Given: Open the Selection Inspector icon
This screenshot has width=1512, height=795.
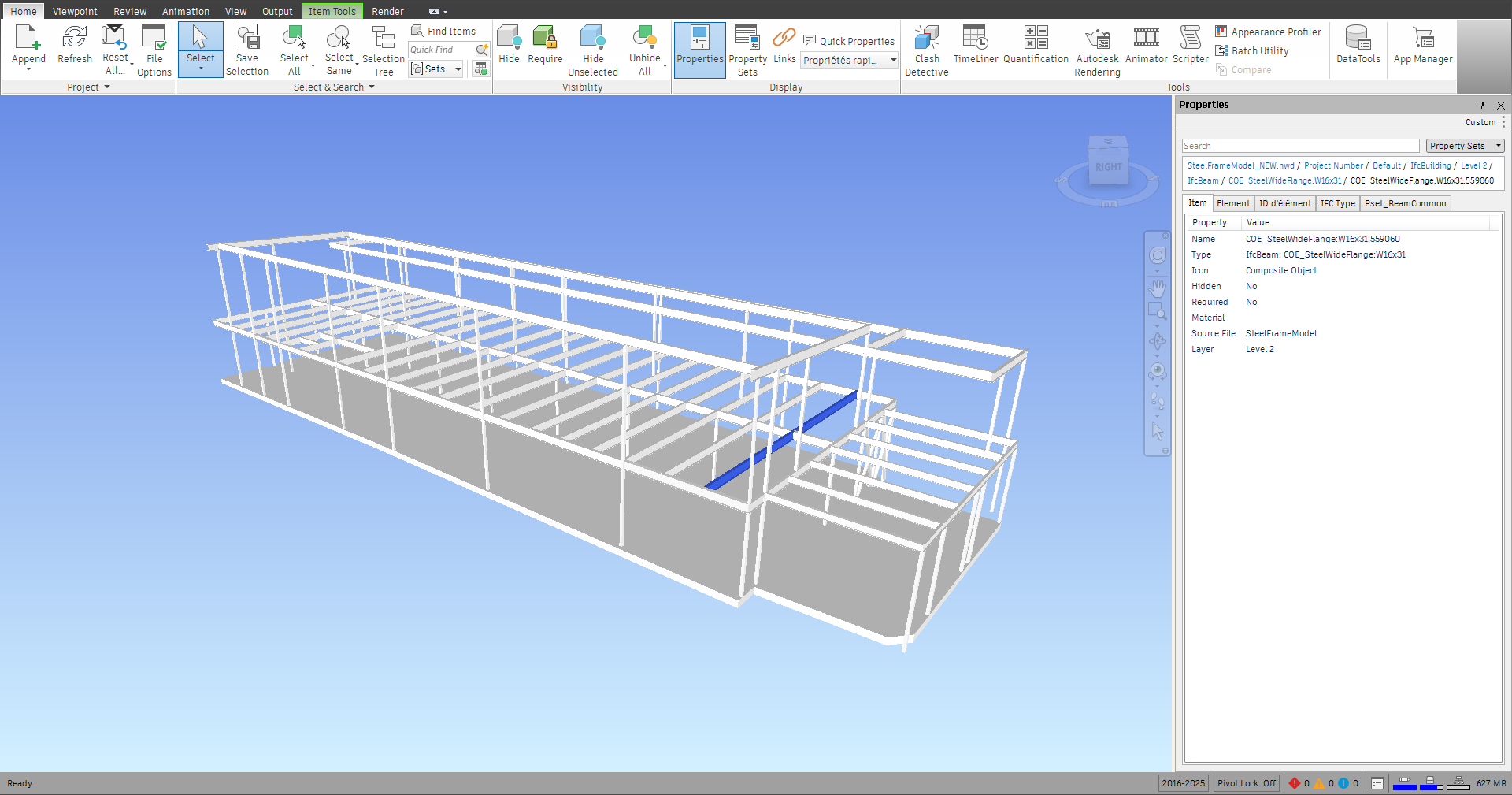Looking at the screenshot, I should (480, 69).
